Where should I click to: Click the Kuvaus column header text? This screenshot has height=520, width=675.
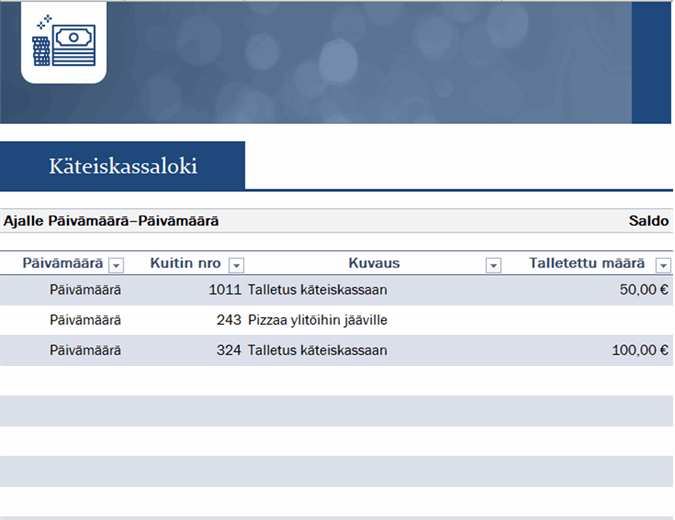click(x=374, y=263)
